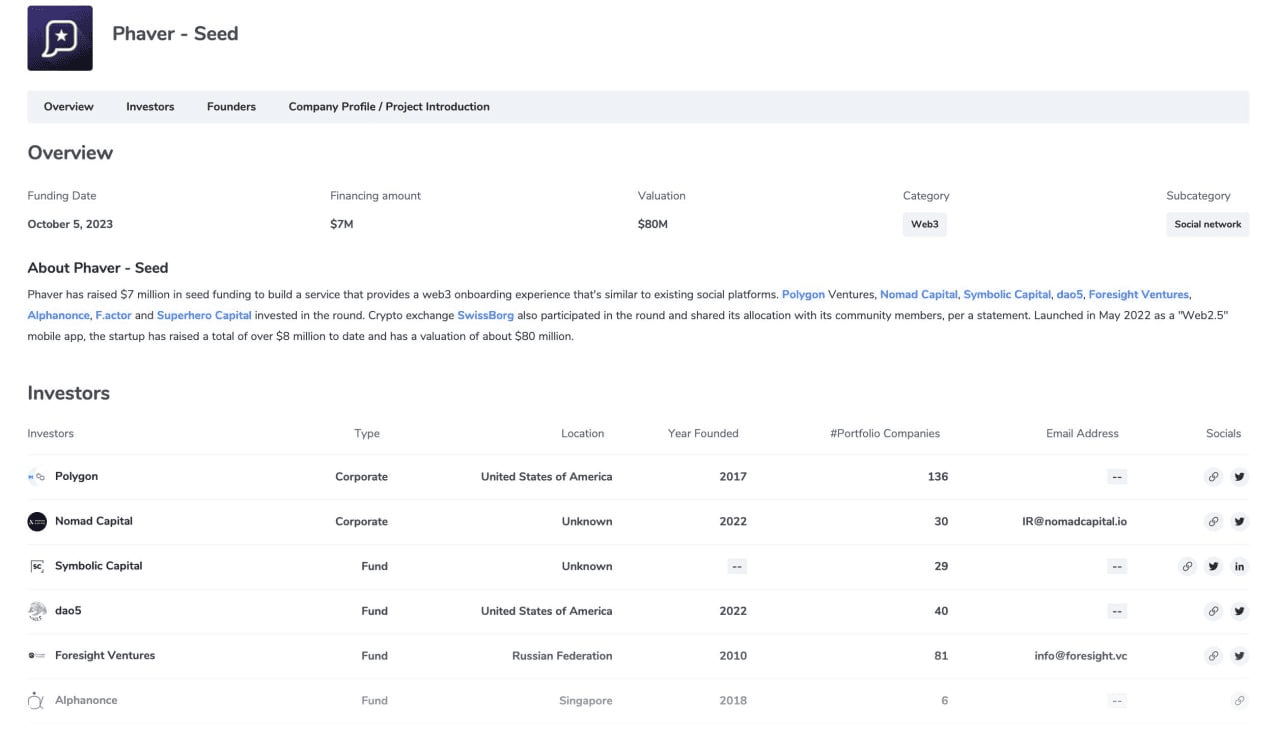Click the Web3 category tag
This screenshot has width=1280, height=733.
[924, 225]
